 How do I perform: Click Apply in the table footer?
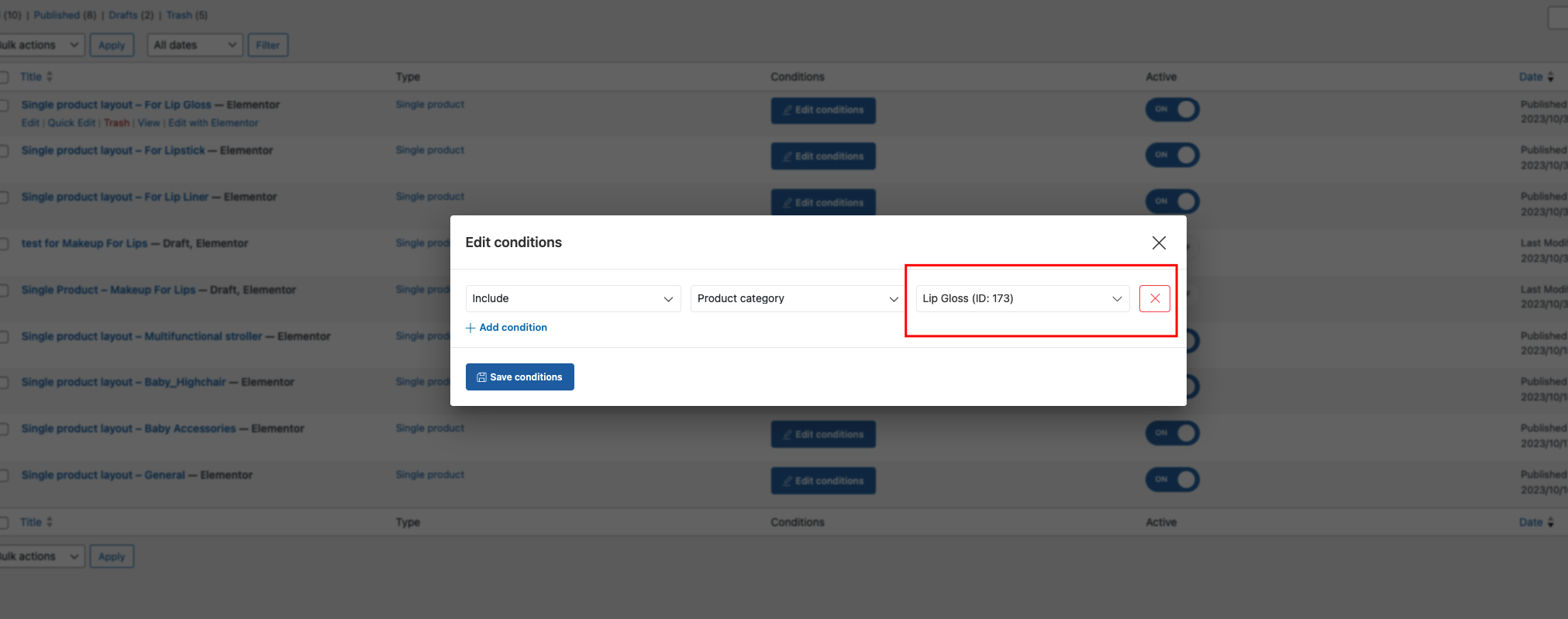click(x=112, y=556)
